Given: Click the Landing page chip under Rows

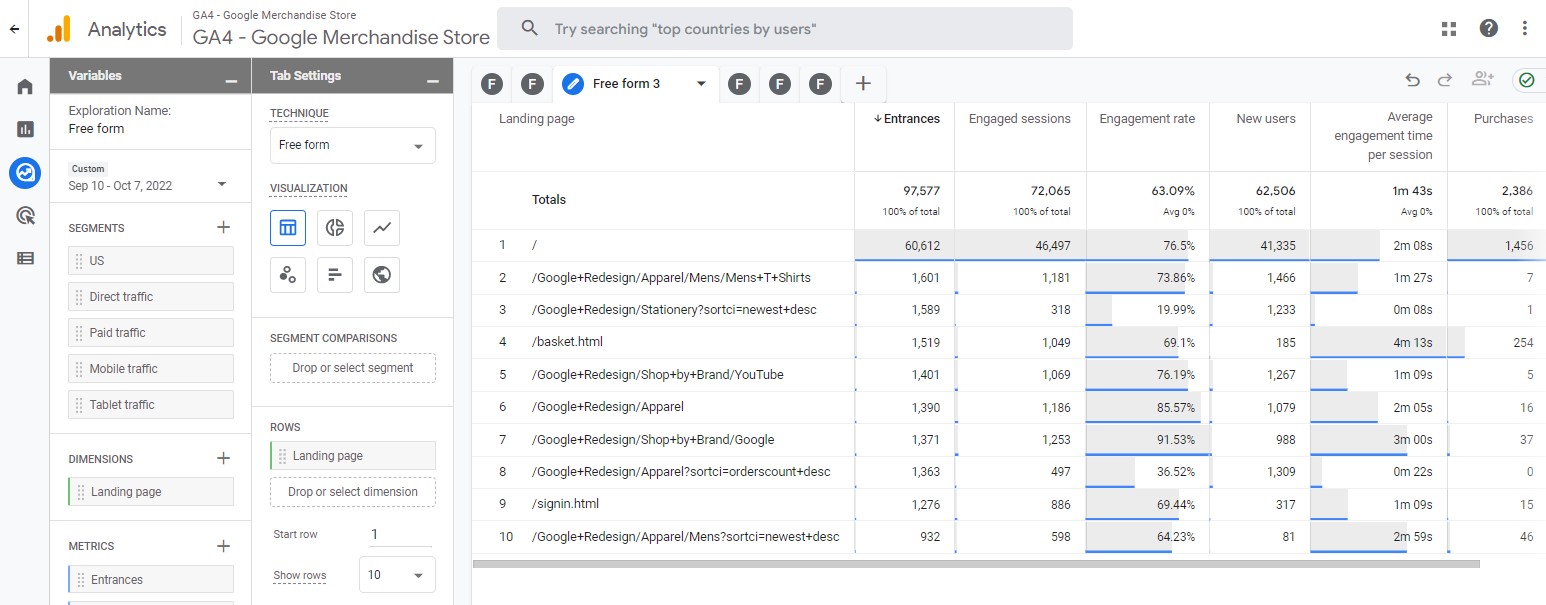Looking at the screenshot, I should click(x=353, y=455).
